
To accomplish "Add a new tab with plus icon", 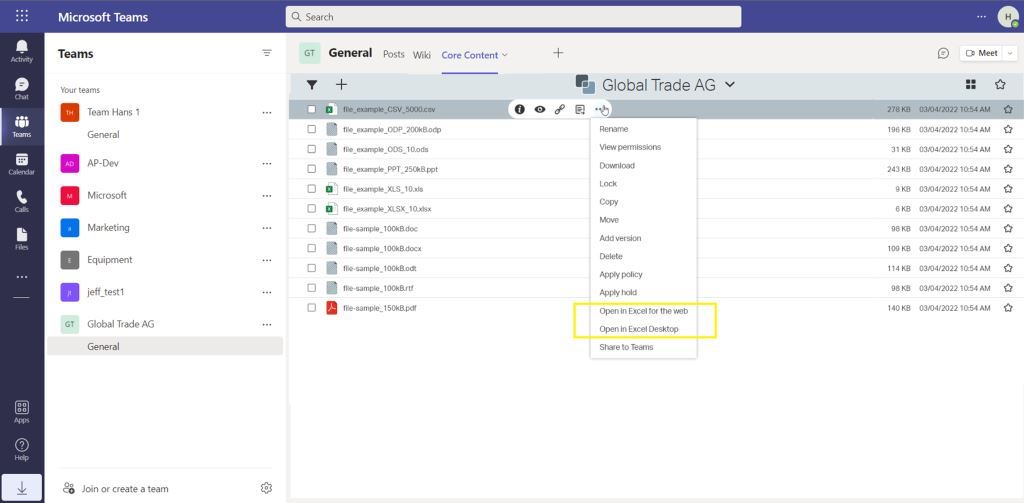I will [558, 53].
